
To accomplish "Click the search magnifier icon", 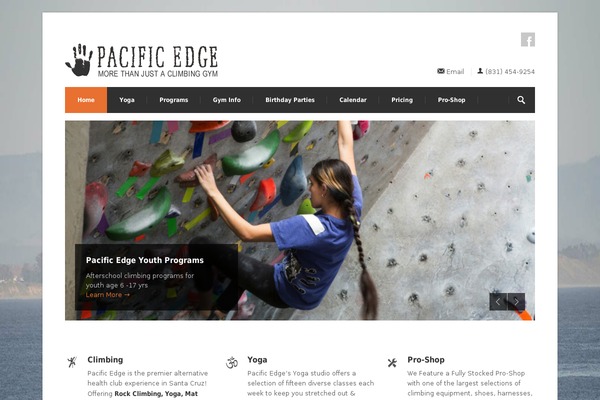I will 521,100.
